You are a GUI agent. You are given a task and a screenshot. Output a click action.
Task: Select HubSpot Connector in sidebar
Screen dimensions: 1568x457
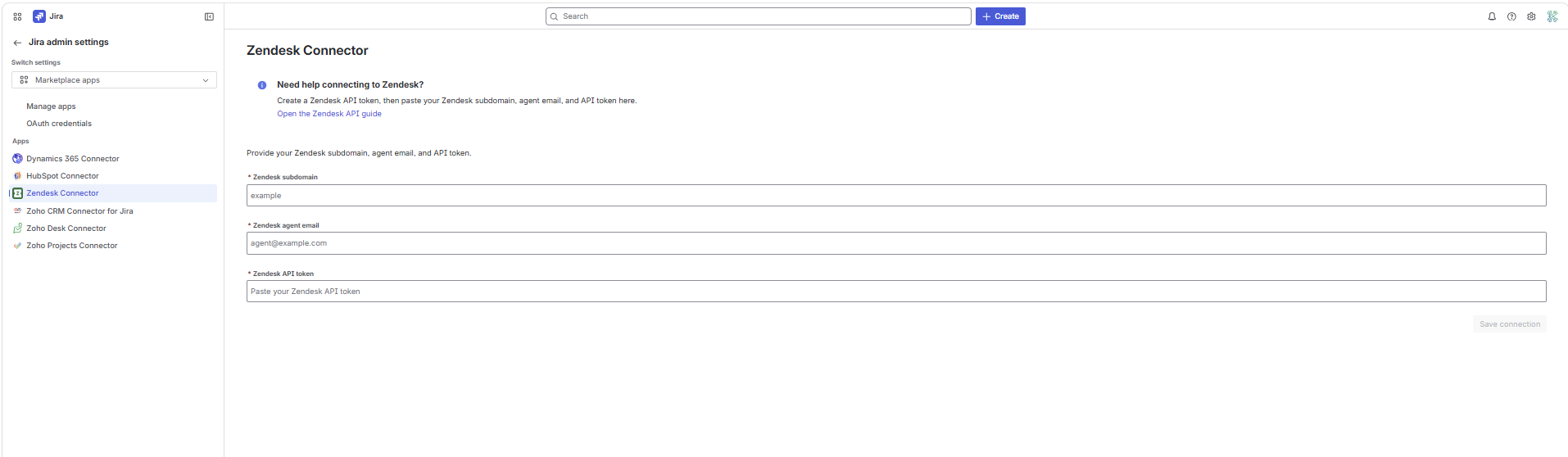coord(62,176)
